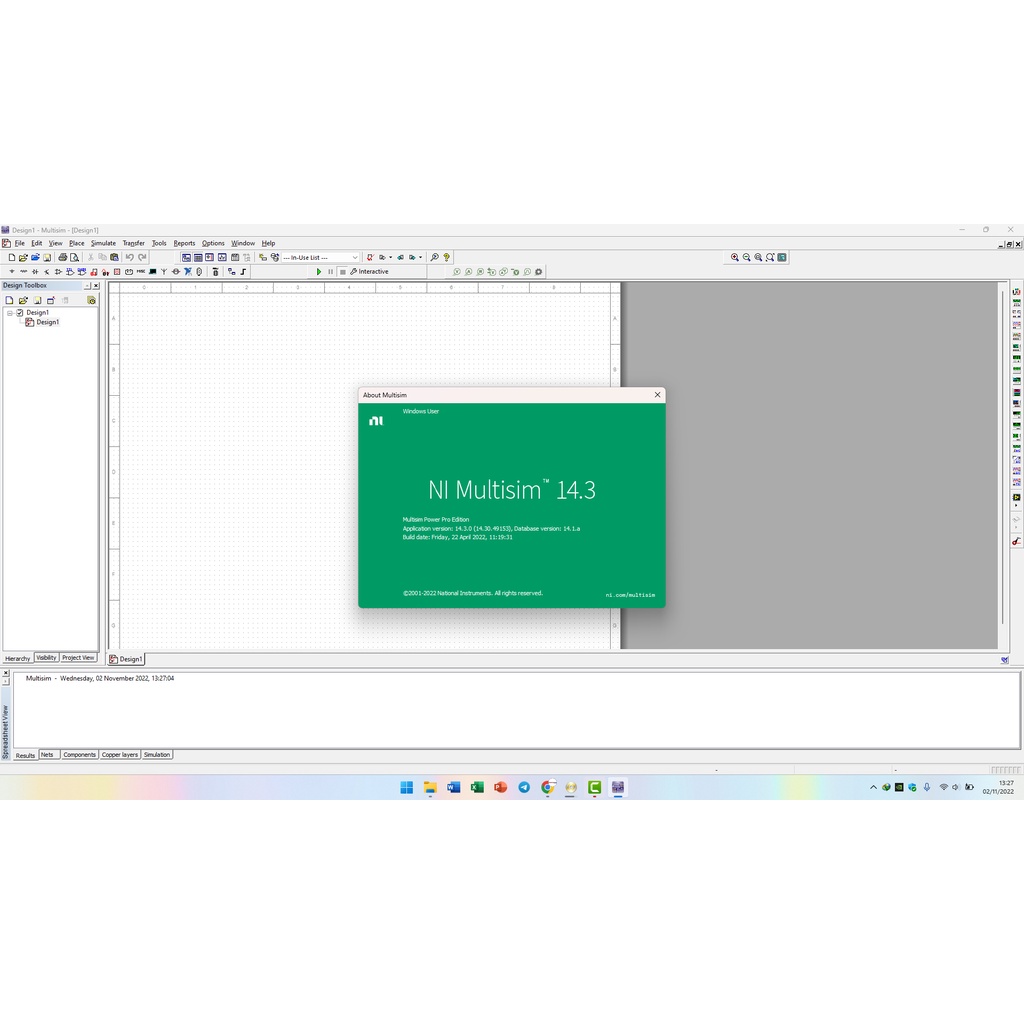Click the Print icon in toolbar

[x=62, y=257]
